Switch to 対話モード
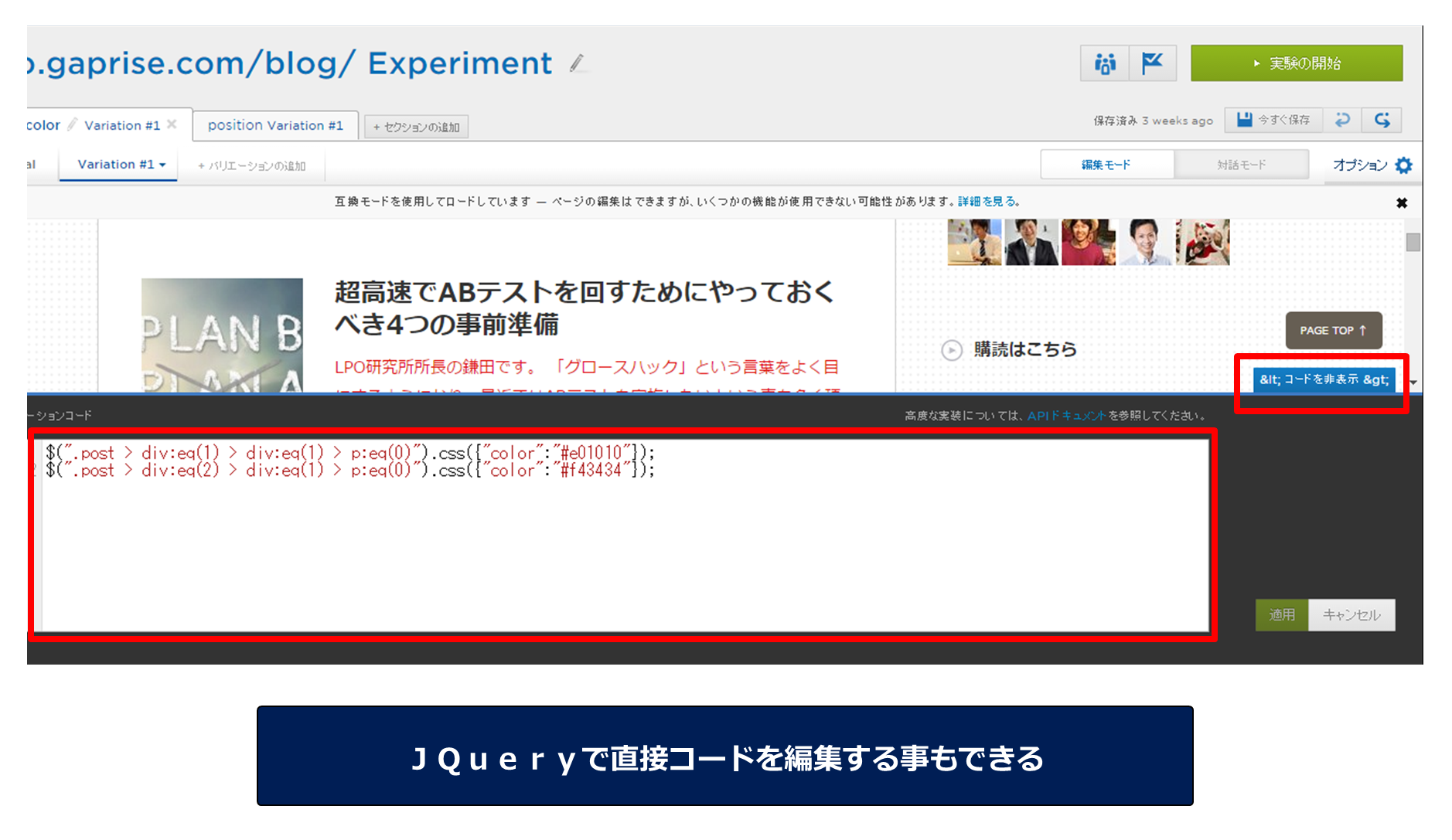Image resolution: width=1452 pixels, height=840 pixels. click(x=1241, y=164)
